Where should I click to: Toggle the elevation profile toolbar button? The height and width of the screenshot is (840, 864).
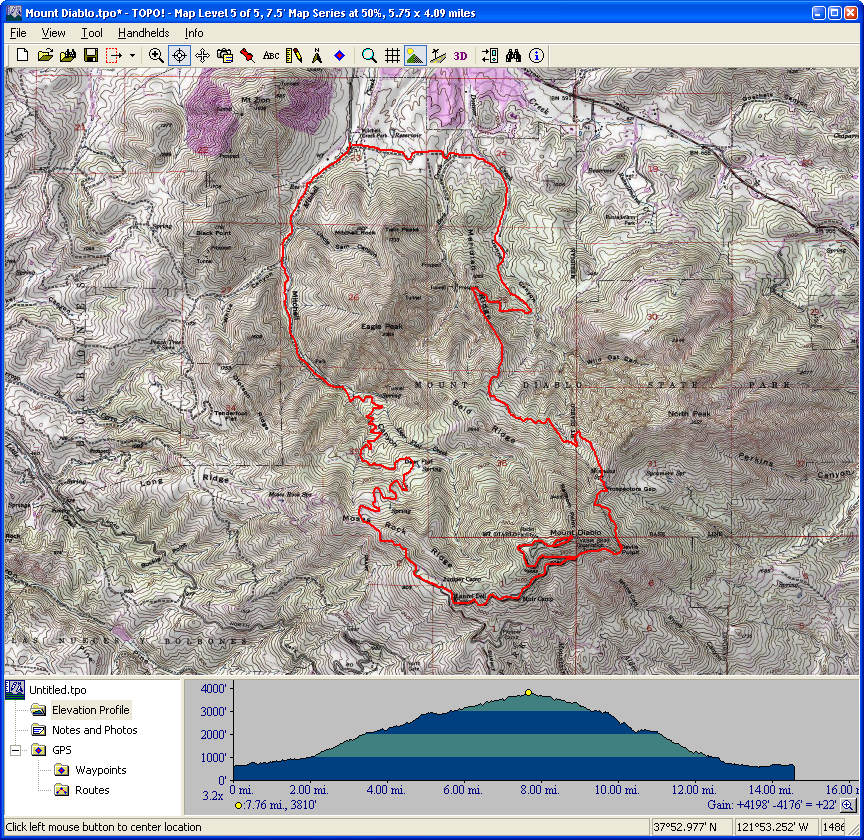[x=415, y=56]
